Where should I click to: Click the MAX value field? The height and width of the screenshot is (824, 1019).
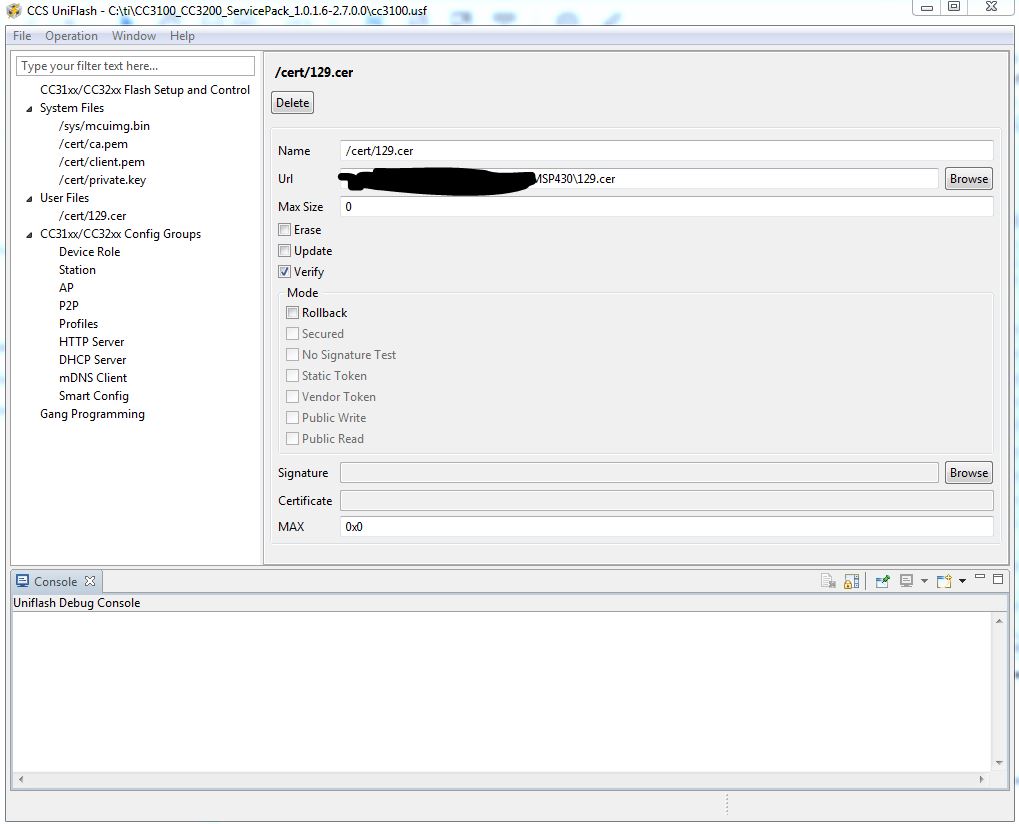pos(666,526)
